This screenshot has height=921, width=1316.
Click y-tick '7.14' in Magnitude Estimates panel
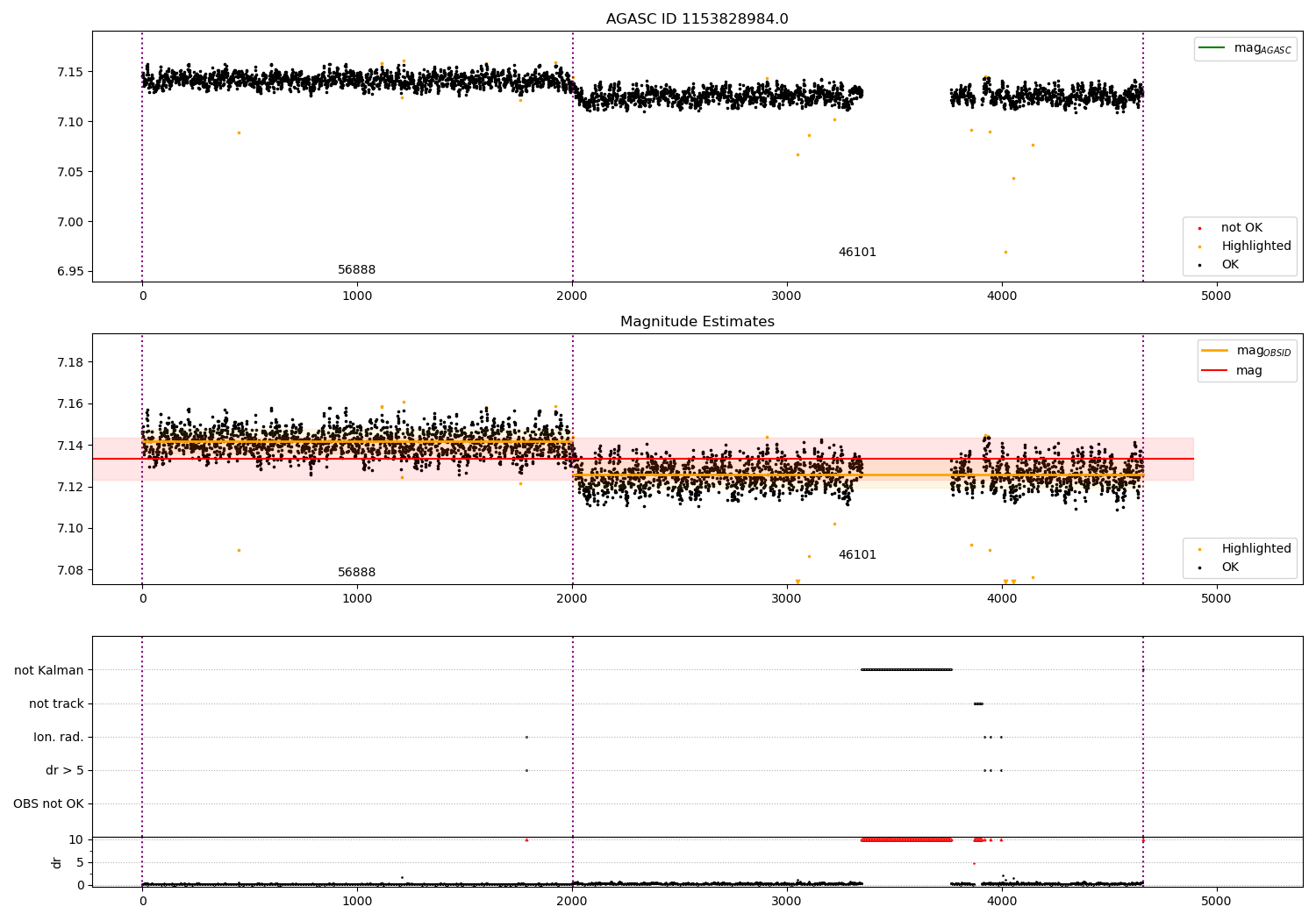coord(70,446)
